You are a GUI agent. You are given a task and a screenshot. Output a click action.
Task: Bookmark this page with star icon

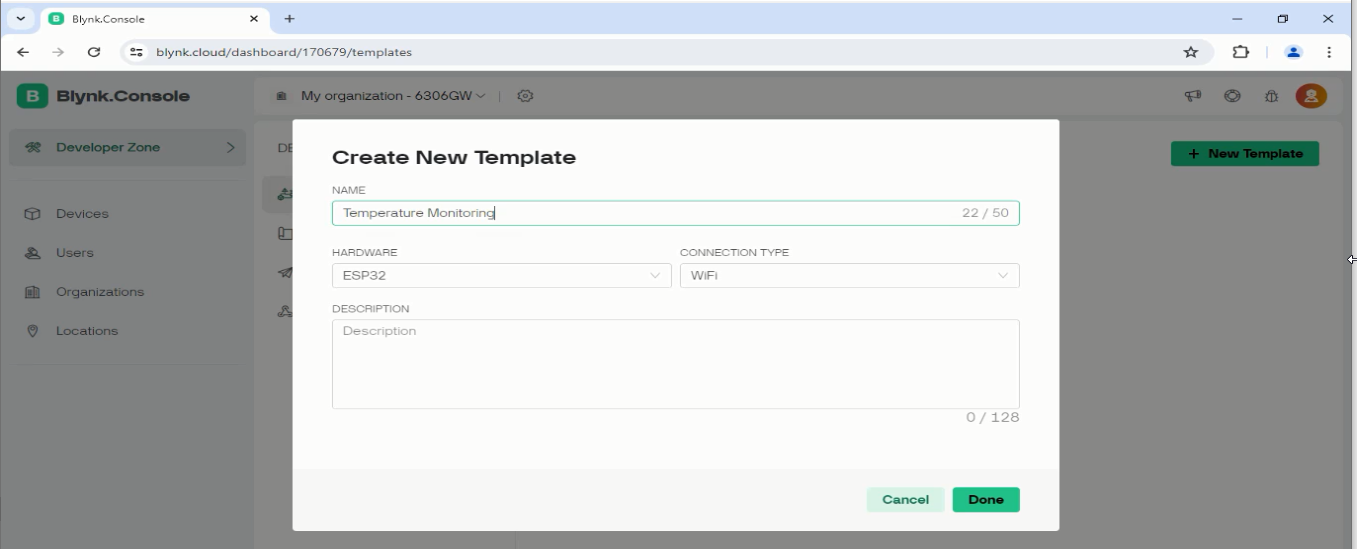point(1190,52)
